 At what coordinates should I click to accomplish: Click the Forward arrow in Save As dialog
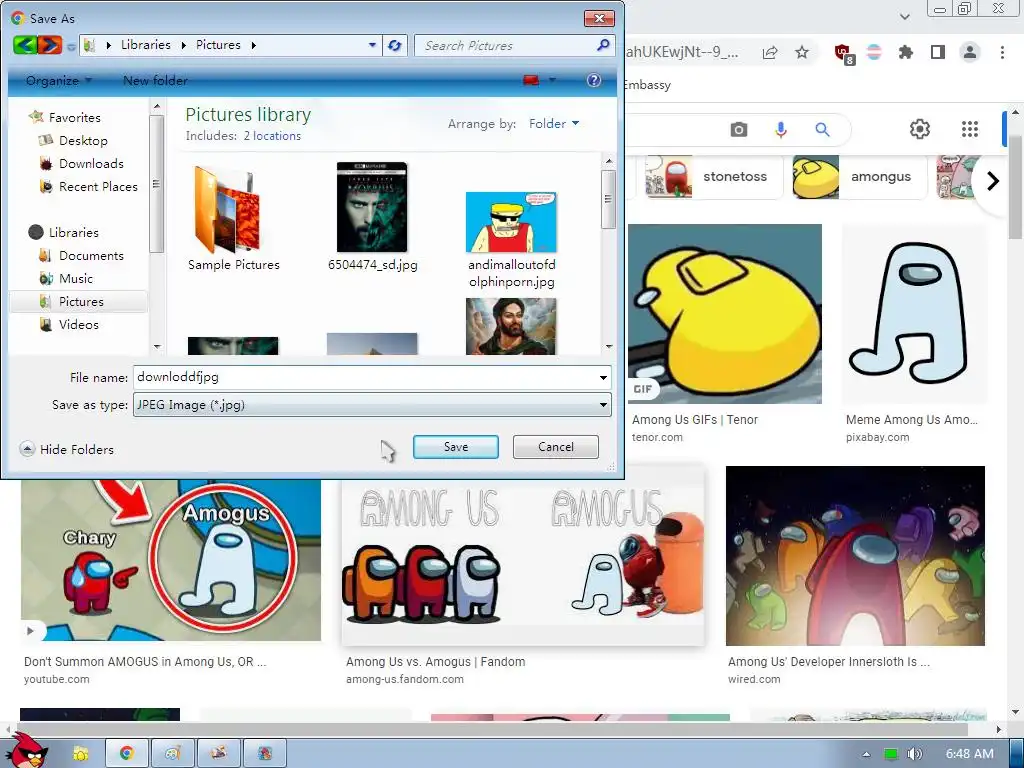click(x=50, y=45)
